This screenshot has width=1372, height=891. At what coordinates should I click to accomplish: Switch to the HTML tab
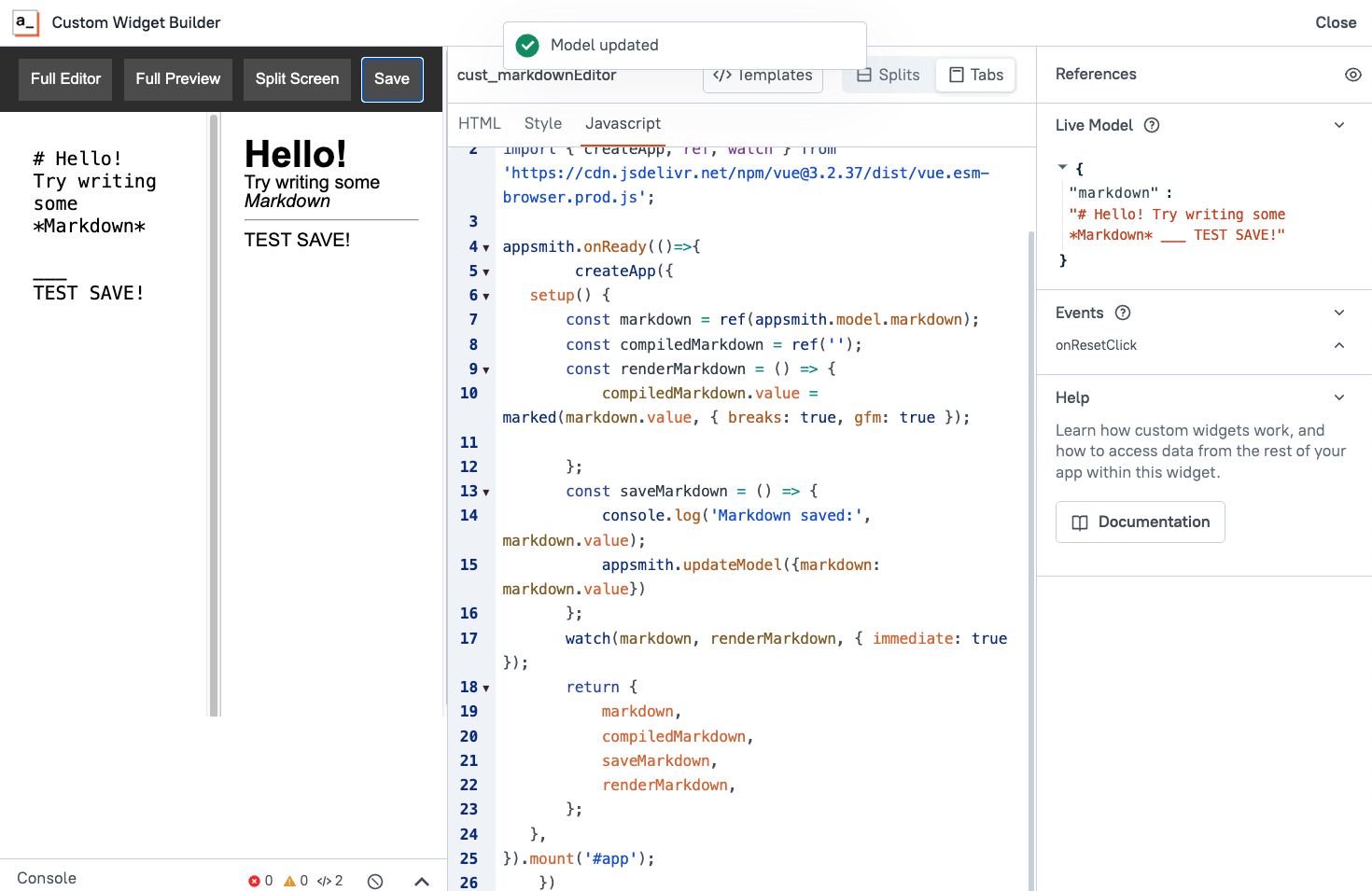tap(480, 123)
